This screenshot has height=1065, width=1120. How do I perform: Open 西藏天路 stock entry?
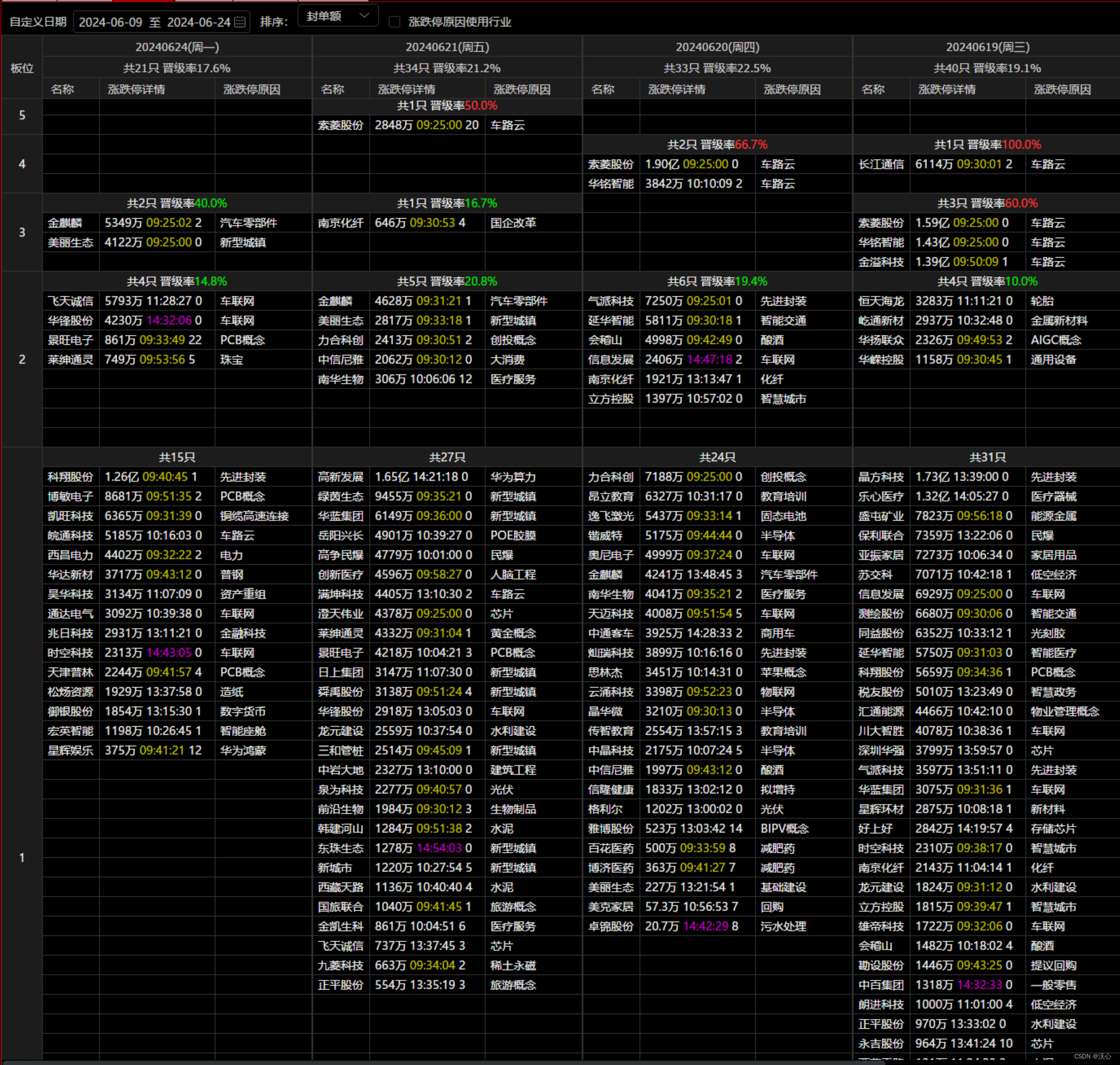tap(340, 888)
